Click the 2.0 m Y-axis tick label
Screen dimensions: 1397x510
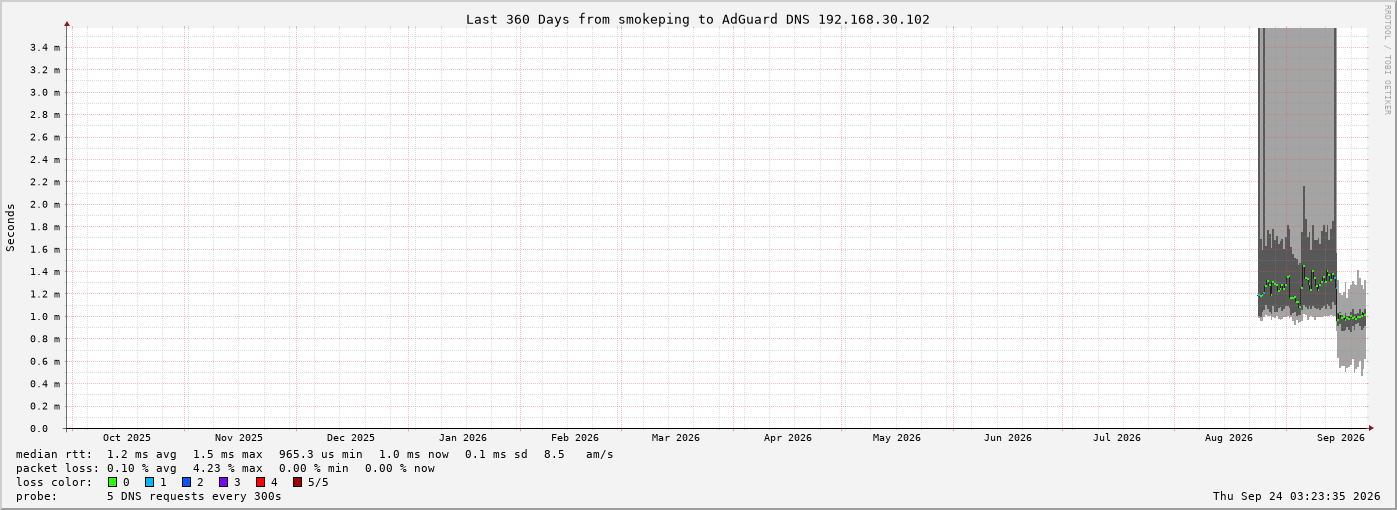point(46,204)
